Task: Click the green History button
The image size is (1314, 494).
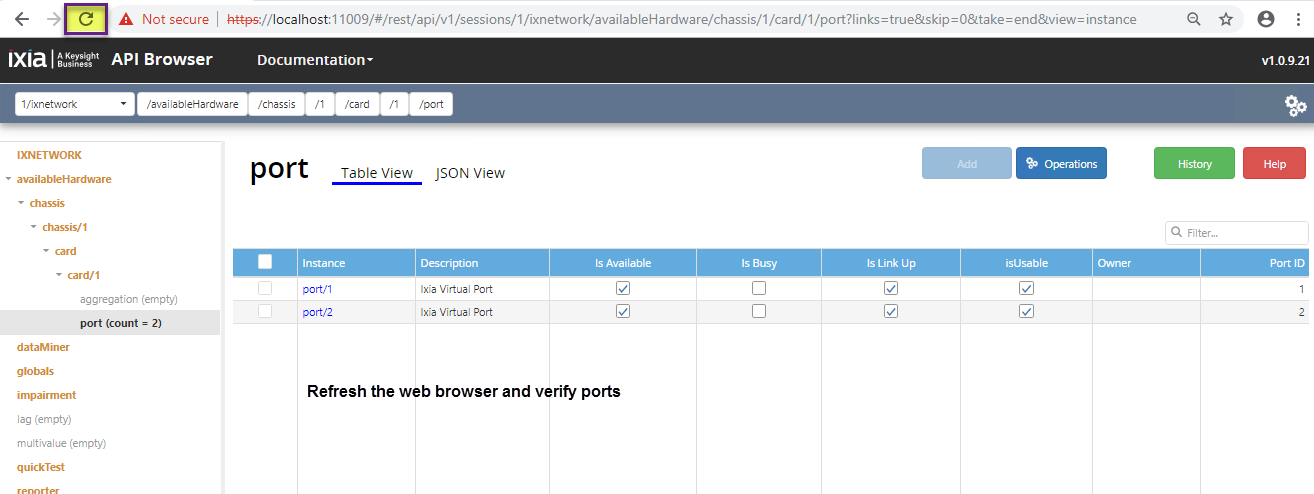Action: click(x=1194, y=164)
